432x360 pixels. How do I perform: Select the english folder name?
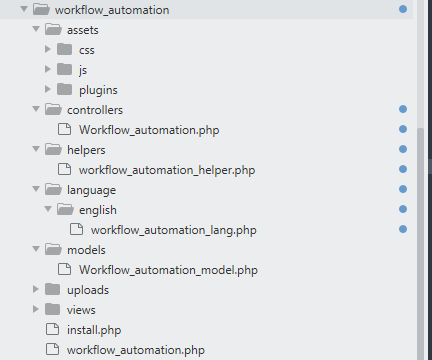point(98,210)
